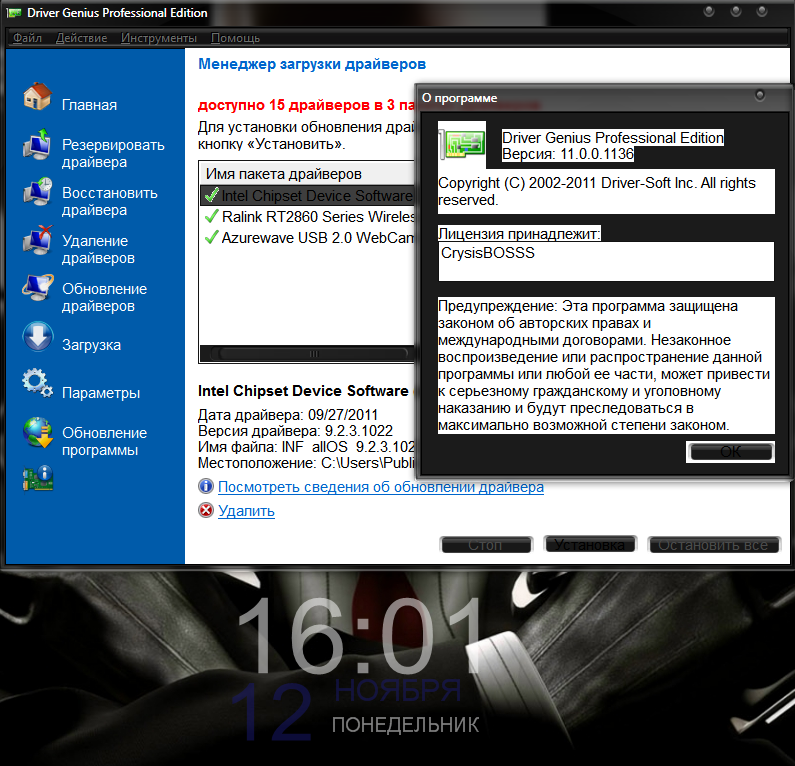
Task: Select the Загрузка sidebar label
Action: [91, 345]
